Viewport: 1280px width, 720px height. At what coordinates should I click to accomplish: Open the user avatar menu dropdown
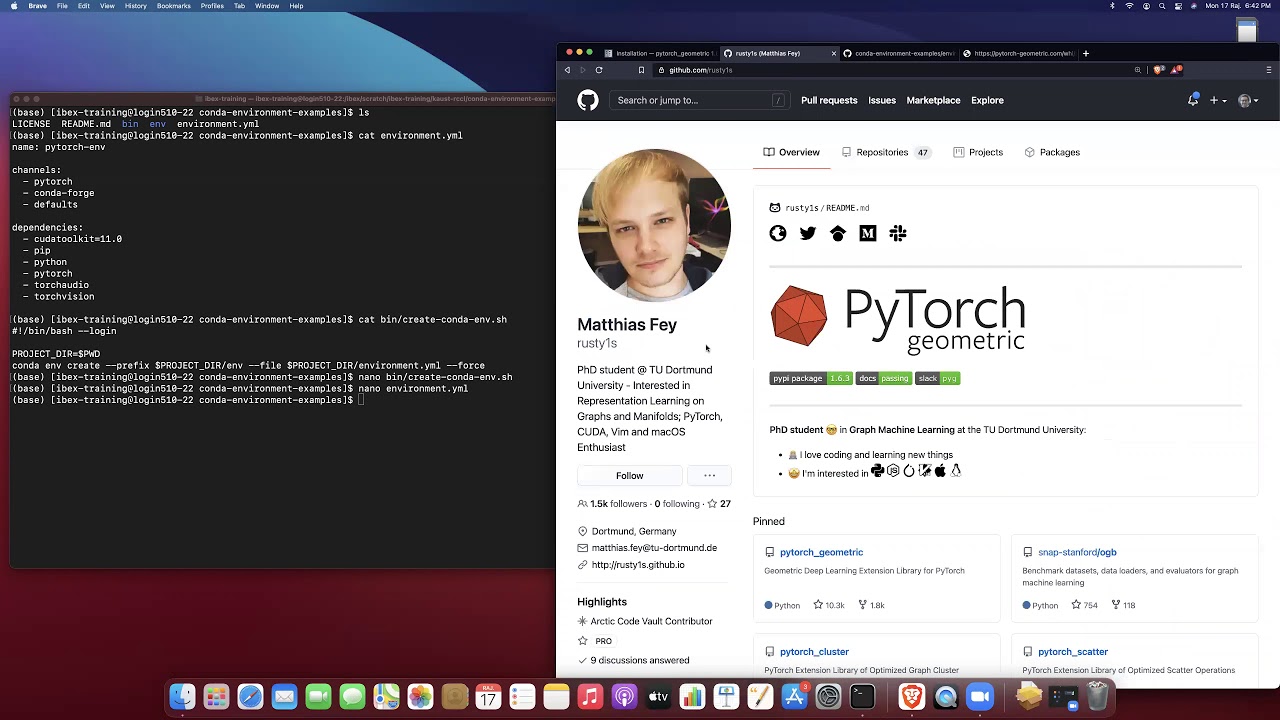[1248, 100]
